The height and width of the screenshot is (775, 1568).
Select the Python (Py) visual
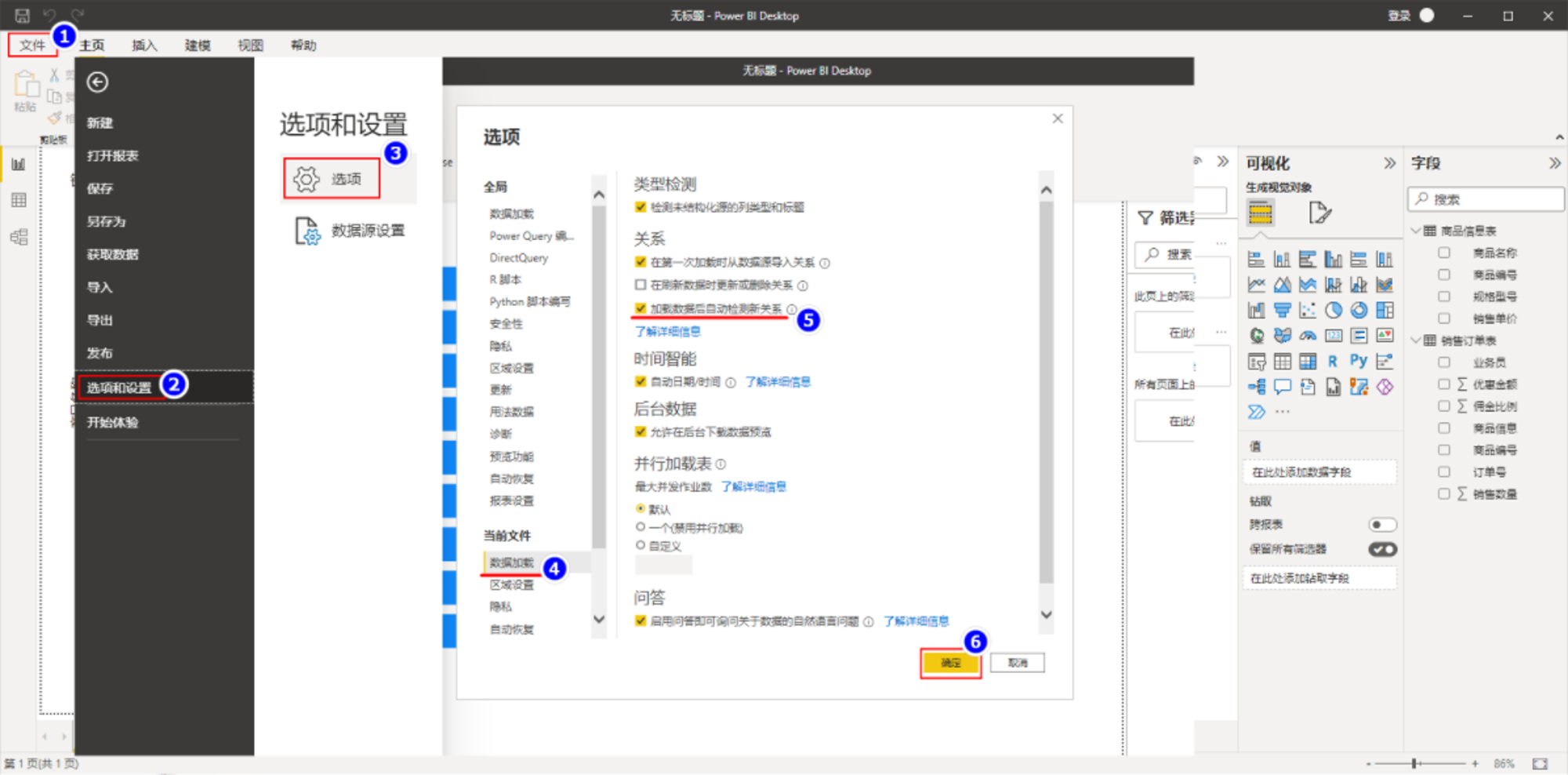pyautogui.click(x=1359, y=361)
